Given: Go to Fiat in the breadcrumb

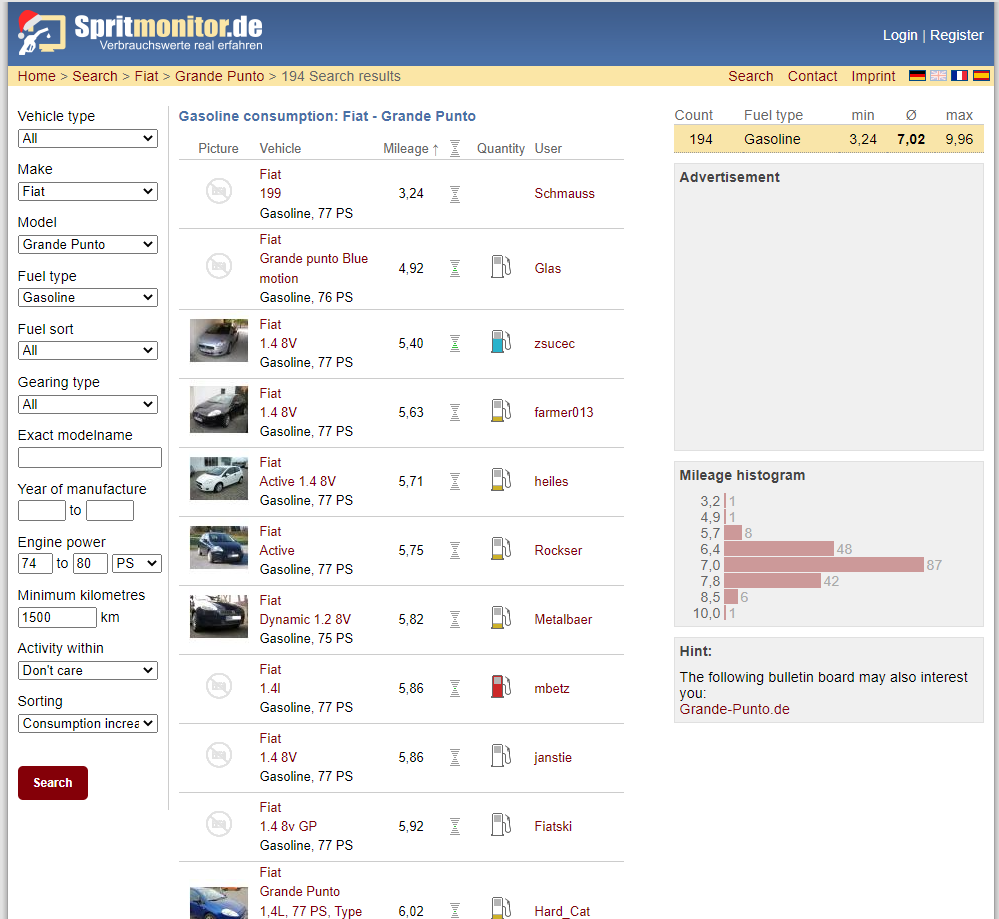Looking at the screenshot, I should click(x=146, y=76).
